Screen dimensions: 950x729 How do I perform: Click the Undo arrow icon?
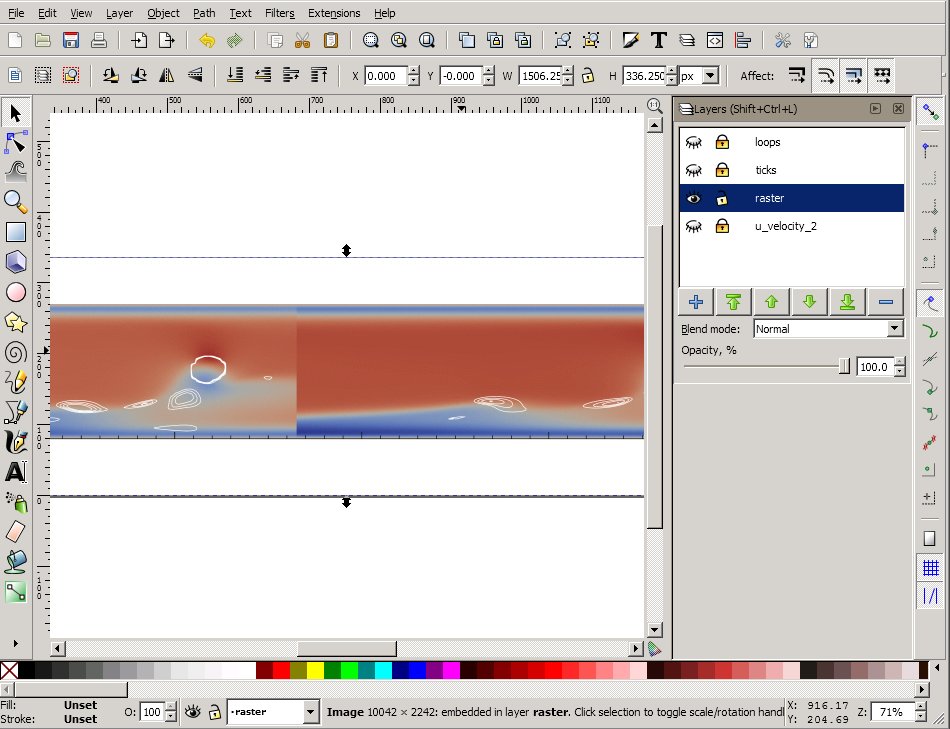tap(207, 41)
